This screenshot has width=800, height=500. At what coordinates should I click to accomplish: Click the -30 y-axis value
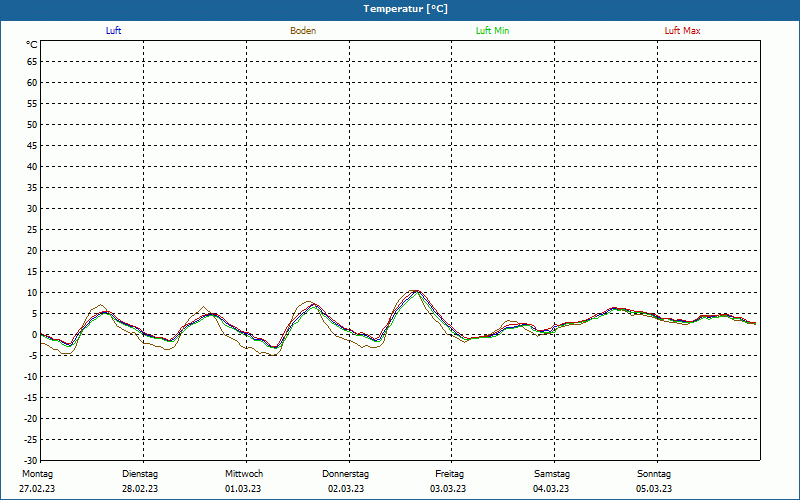pos(31,460)
